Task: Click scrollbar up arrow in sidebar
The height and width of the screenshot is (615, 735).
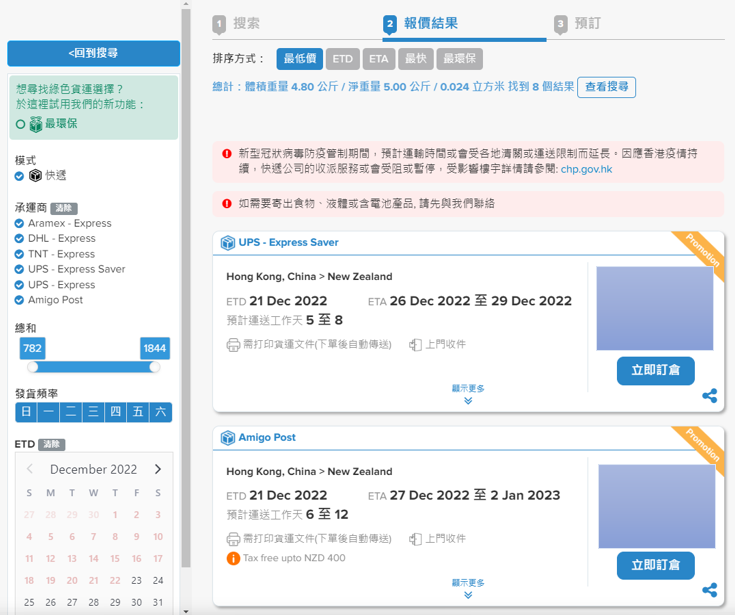Action: [x=186, y=4]
